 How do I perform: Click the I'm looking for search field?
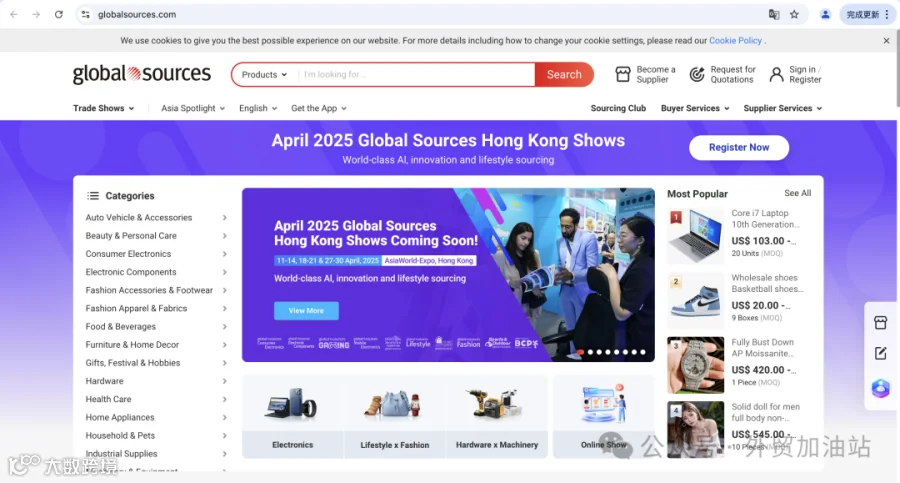[x=416, y=75]
